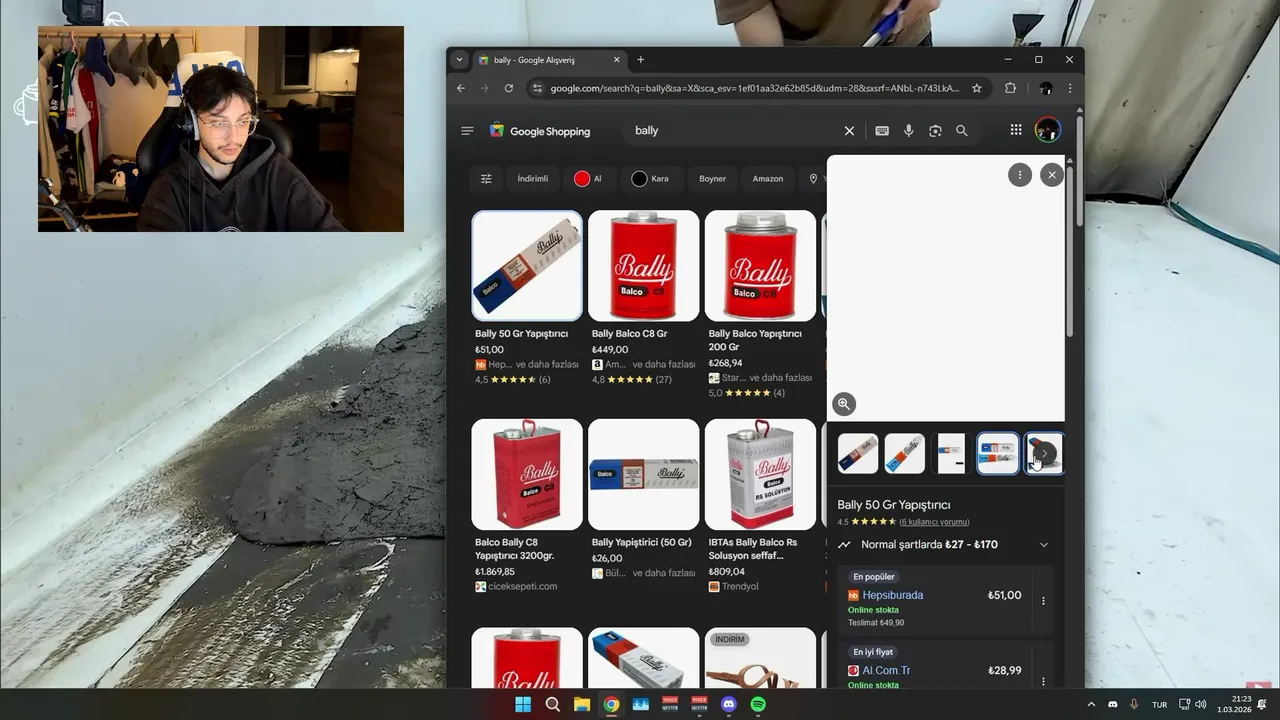Image resolution: width=1280 pixels, height=720 pixels.
Task: Open Chrome extensions puzzle icon
Action: (x=1010, y=88)
